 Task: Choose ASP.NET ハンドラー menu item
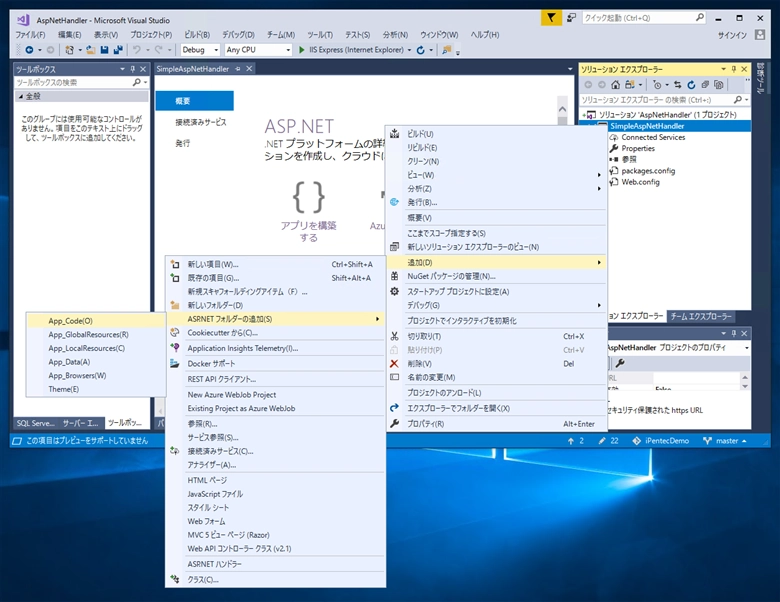(276, 564)
